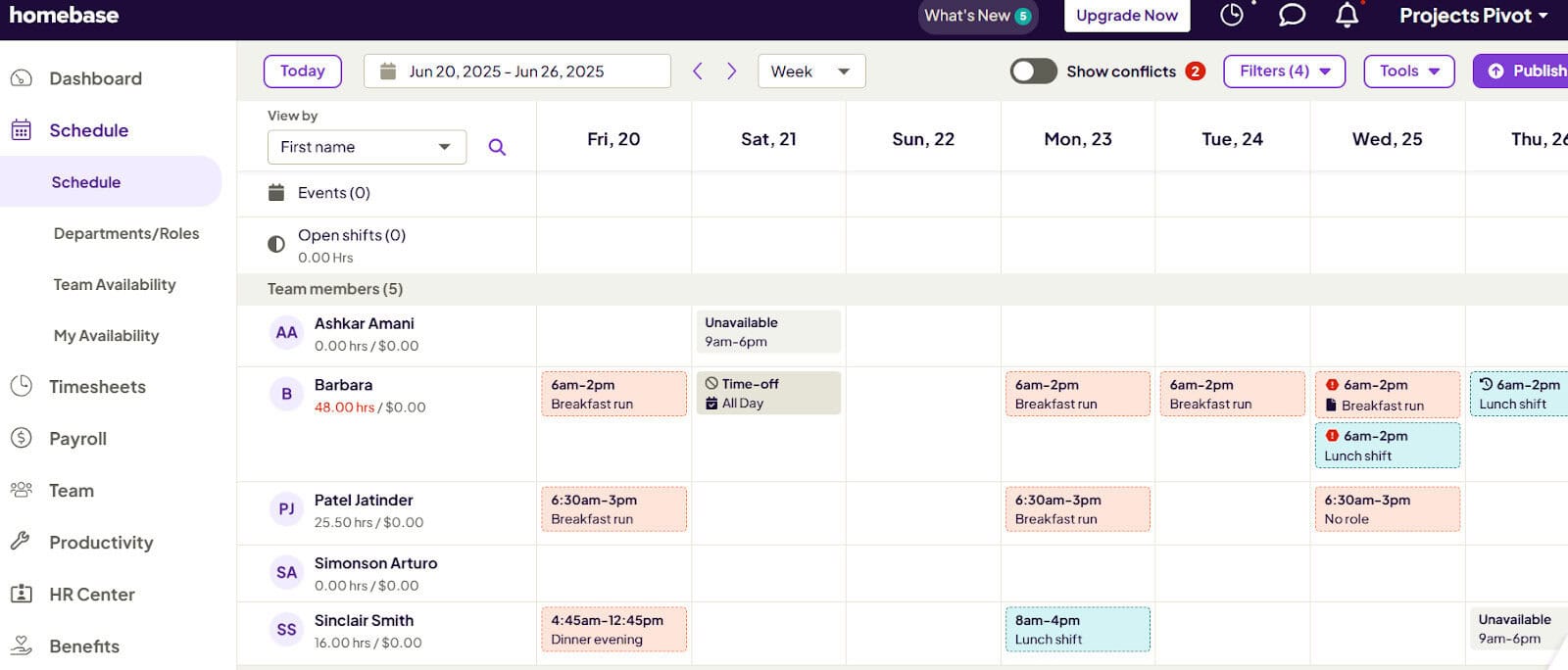
Task: Open Sinclair's Monday 8am-4pm Lunch shift
Action: [1077, 629]
